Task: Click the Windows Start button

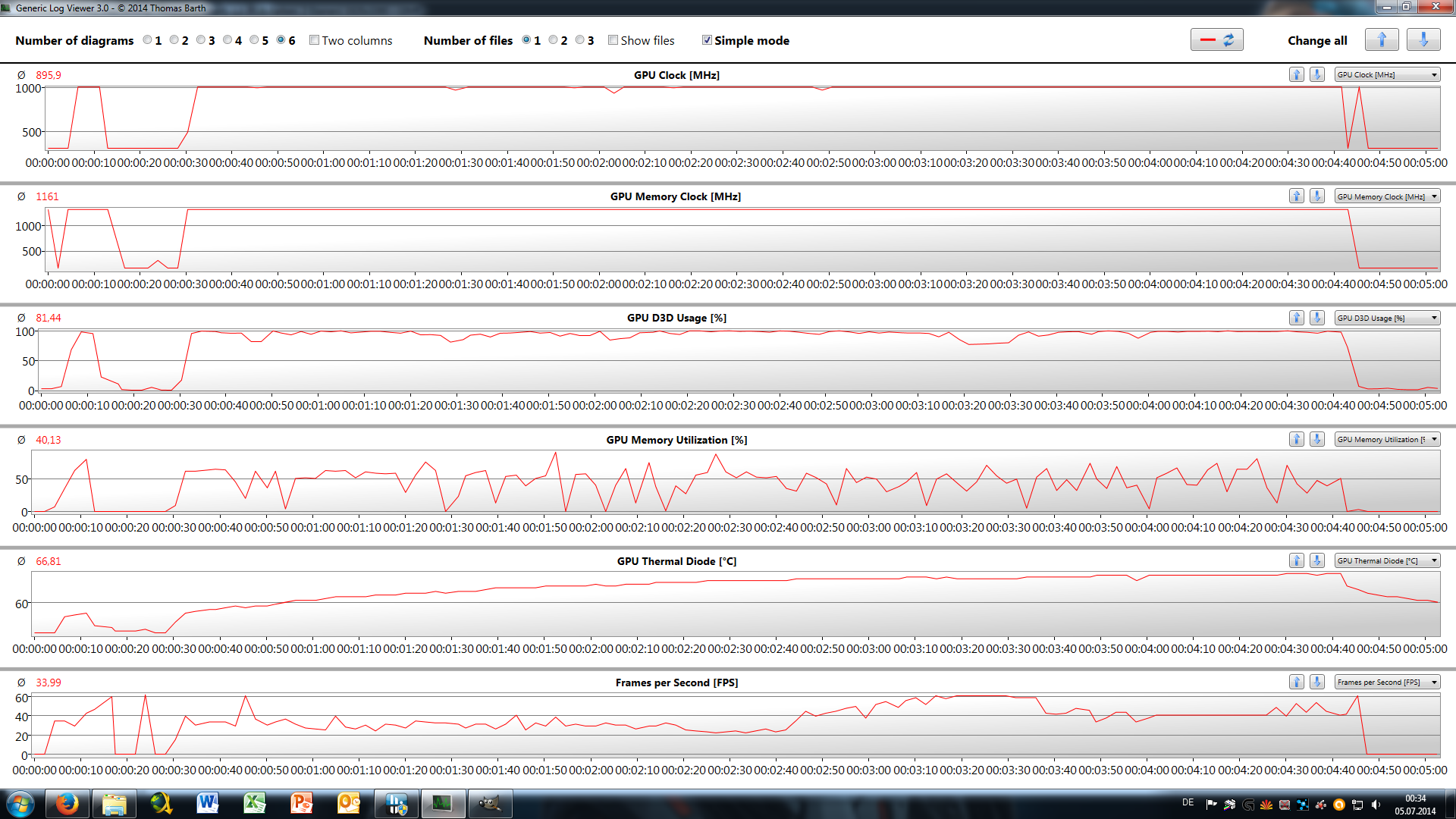Action: pyautogui.click(x=20, y=804)
